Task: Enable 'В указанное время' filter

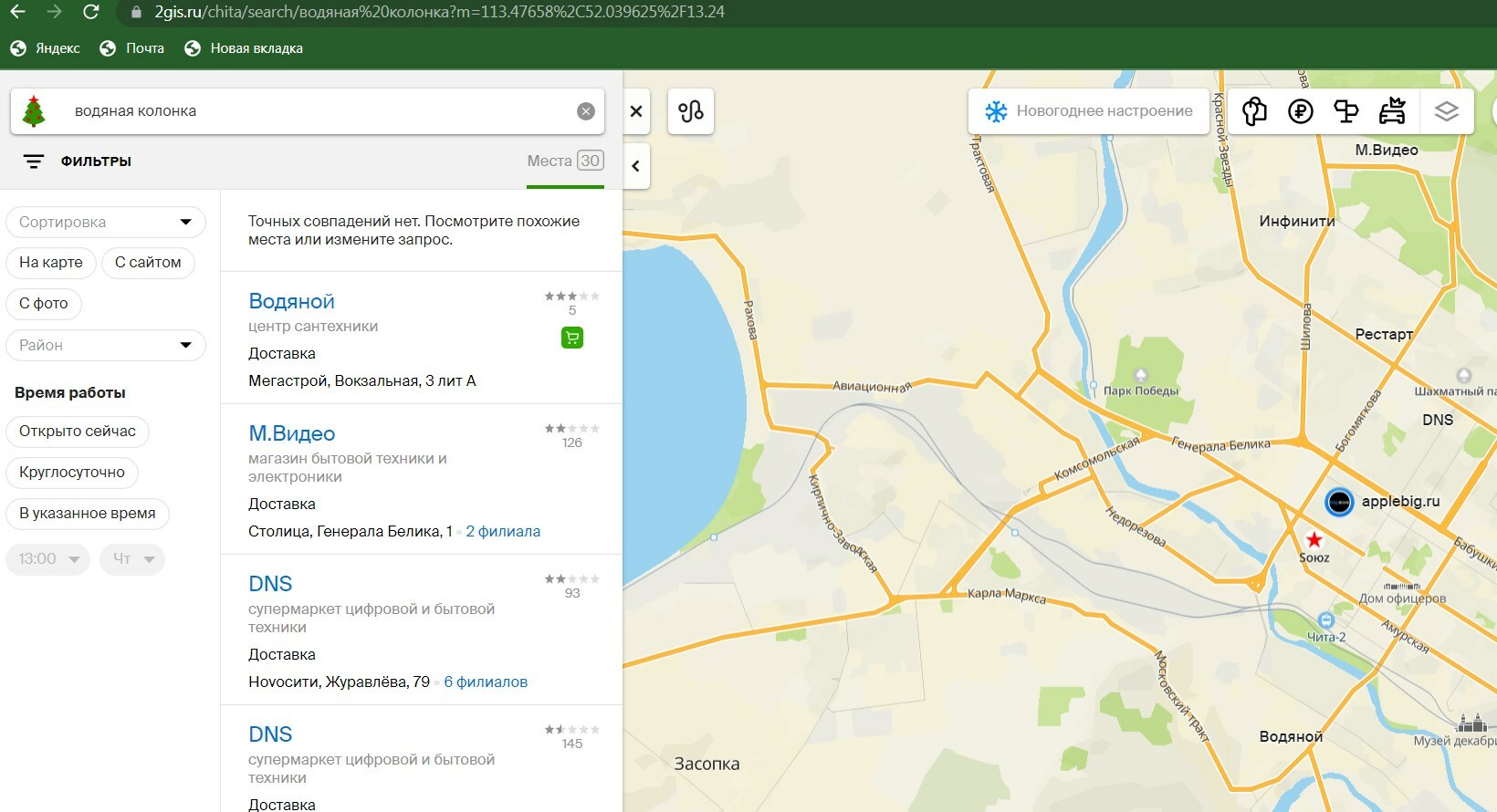Action: (88, 514)
